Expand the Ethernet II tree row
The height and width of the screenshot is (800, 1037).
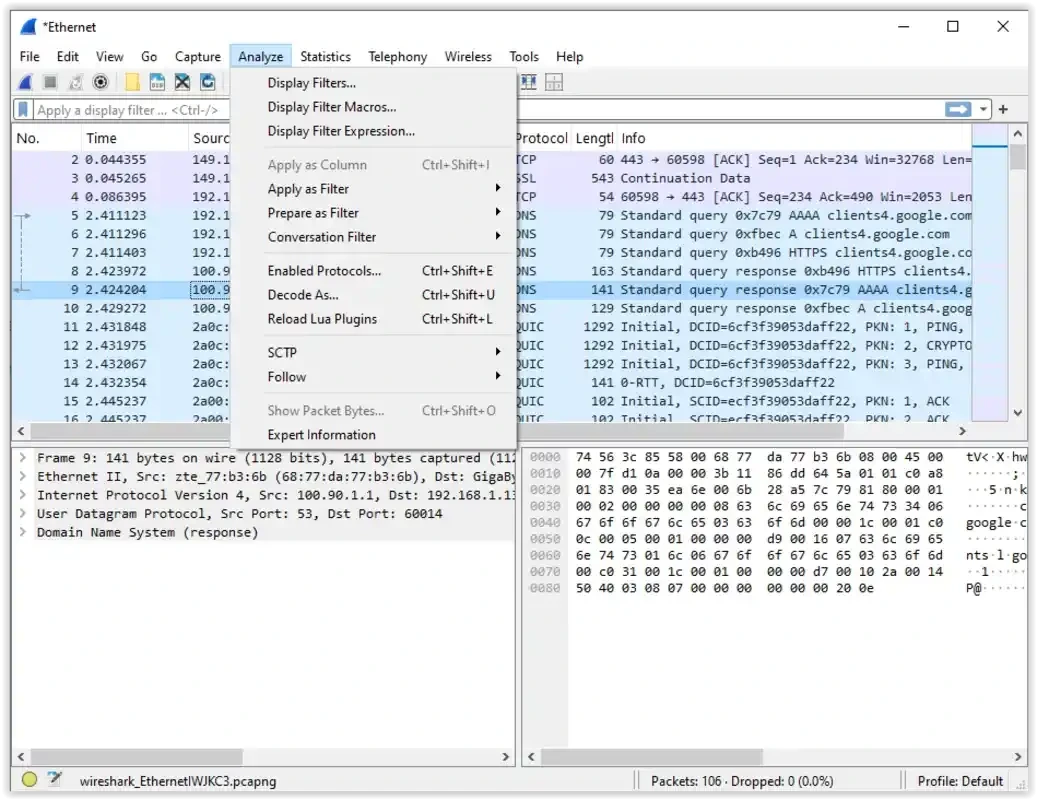(22, 476)
